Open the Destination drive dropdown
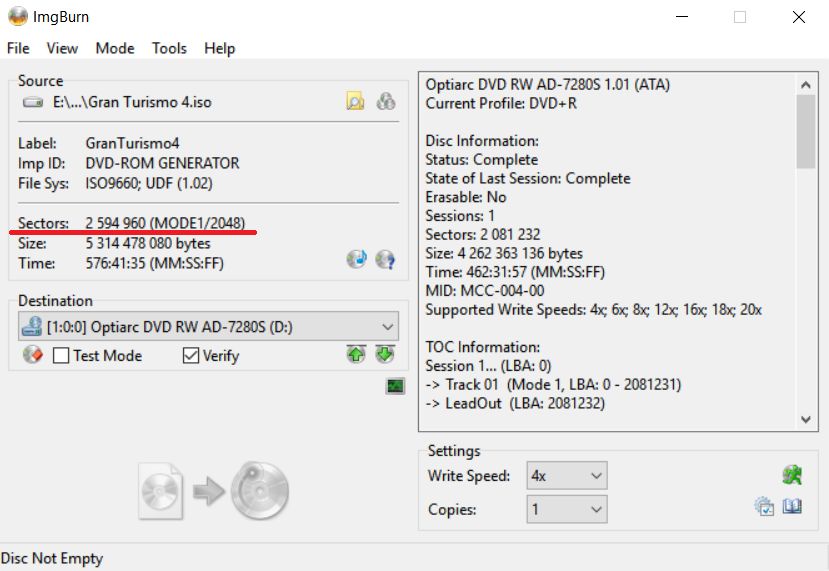Viewport: 829px width, 571px height. click(208, 326)
